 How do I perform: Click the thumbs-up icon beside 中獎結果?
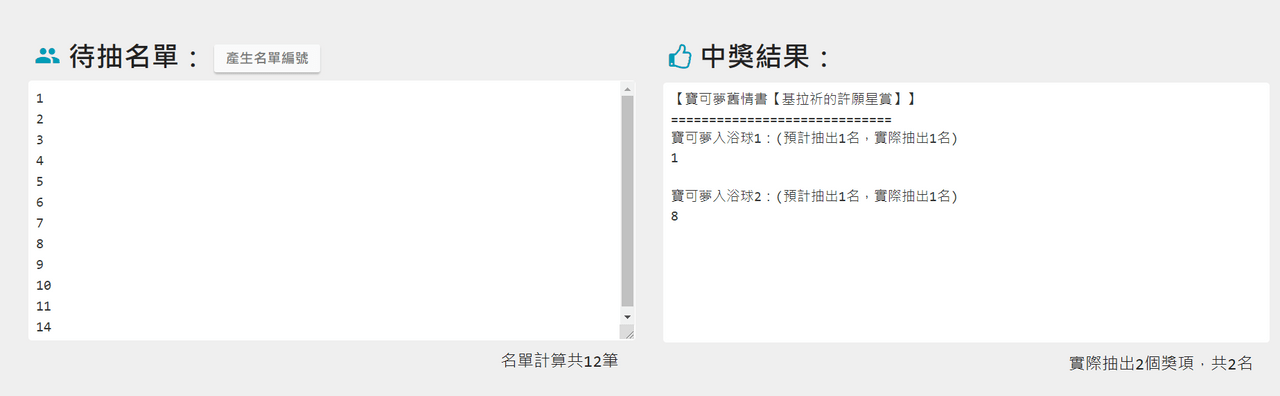point(680,57)
